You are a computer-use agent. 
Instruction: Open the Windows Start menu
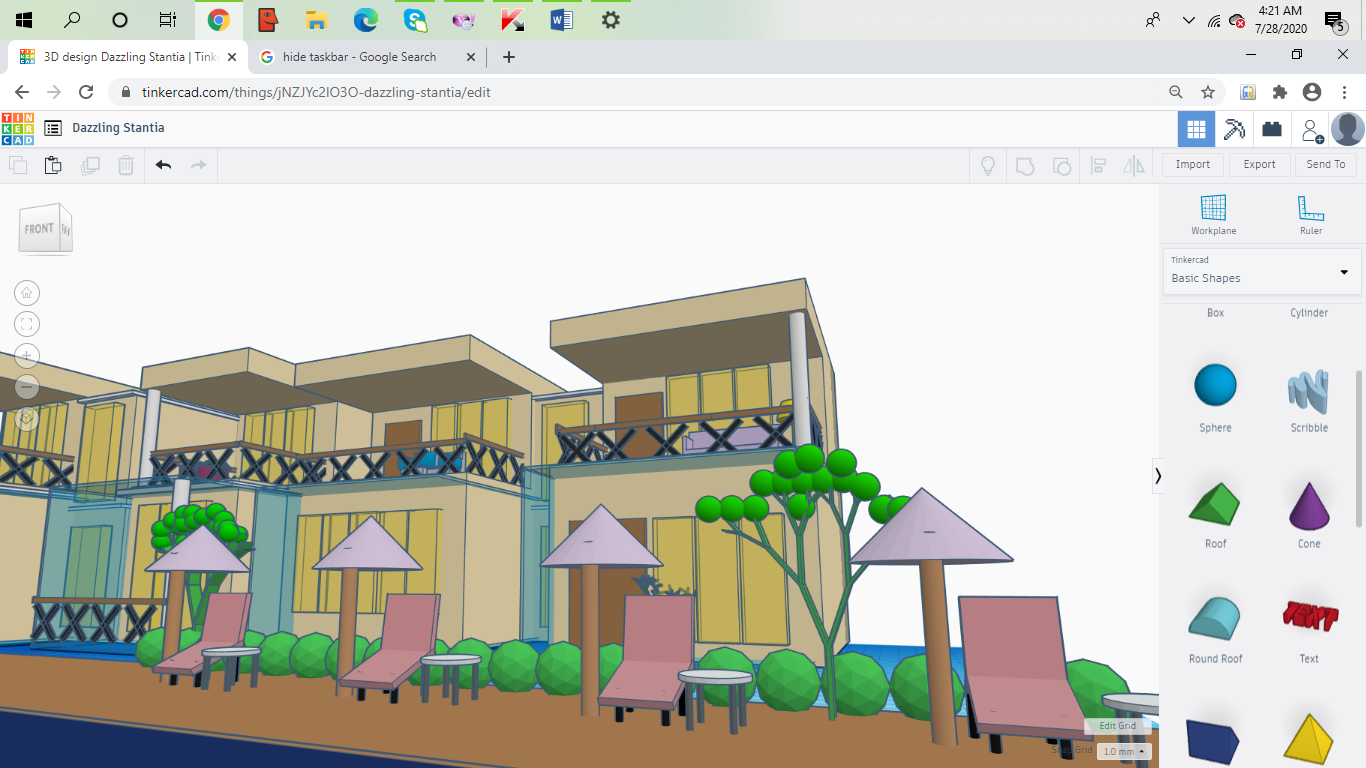coord(24,20)
